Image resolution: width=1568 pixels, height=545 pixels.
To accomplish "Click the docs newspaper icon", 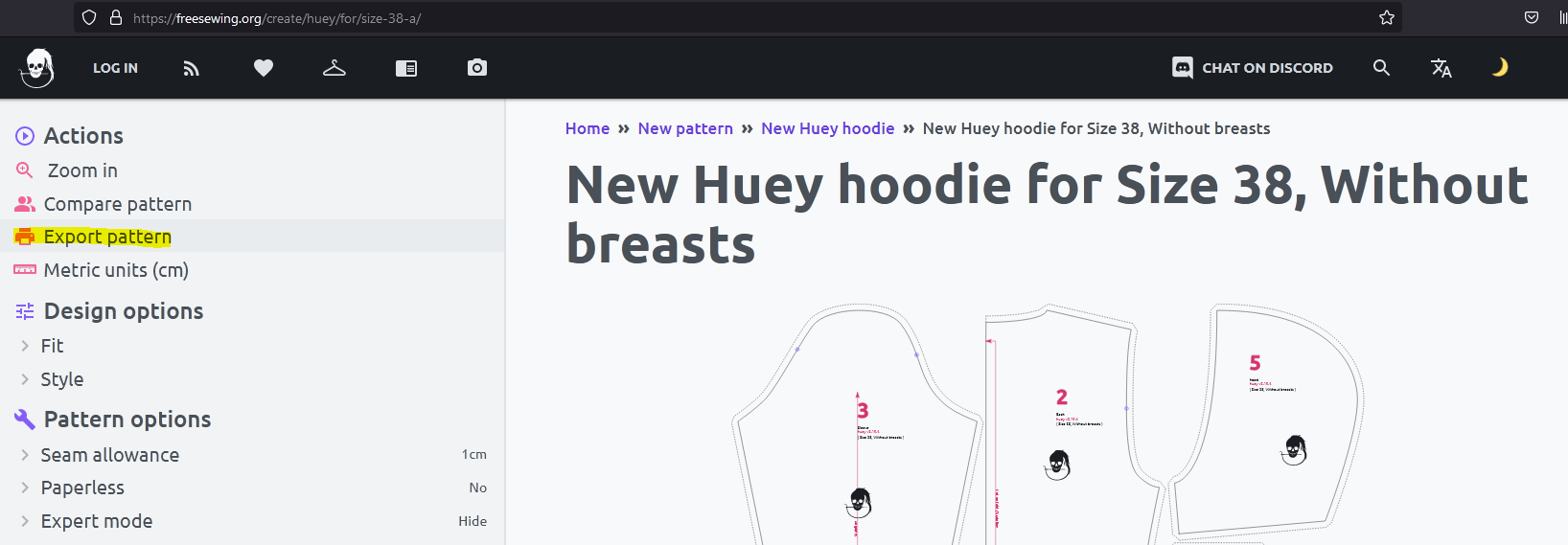I will (x=406, y=68).
